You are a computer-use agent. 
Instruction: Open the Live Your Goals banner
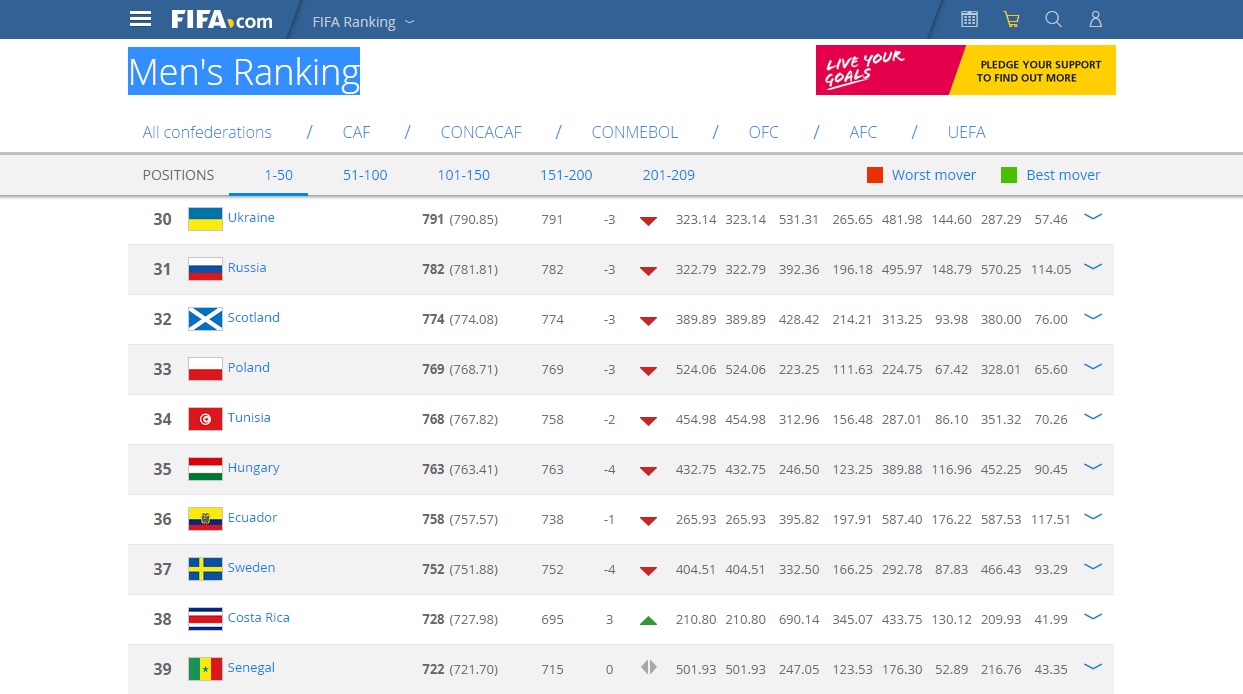click(966, 70)
